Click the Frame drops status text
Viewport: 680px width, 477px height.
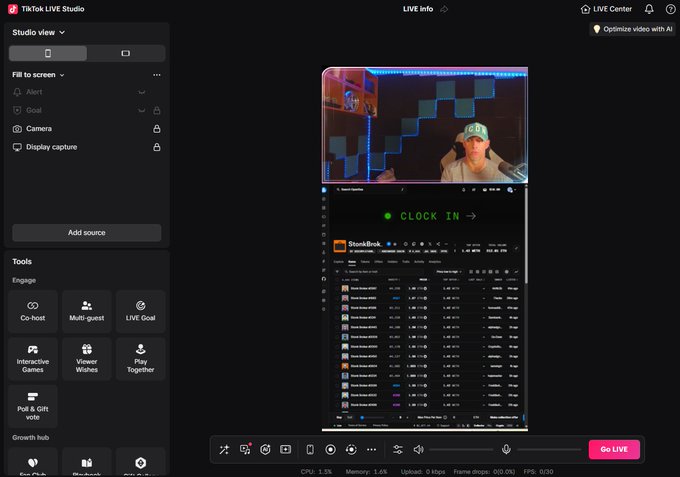484,472
